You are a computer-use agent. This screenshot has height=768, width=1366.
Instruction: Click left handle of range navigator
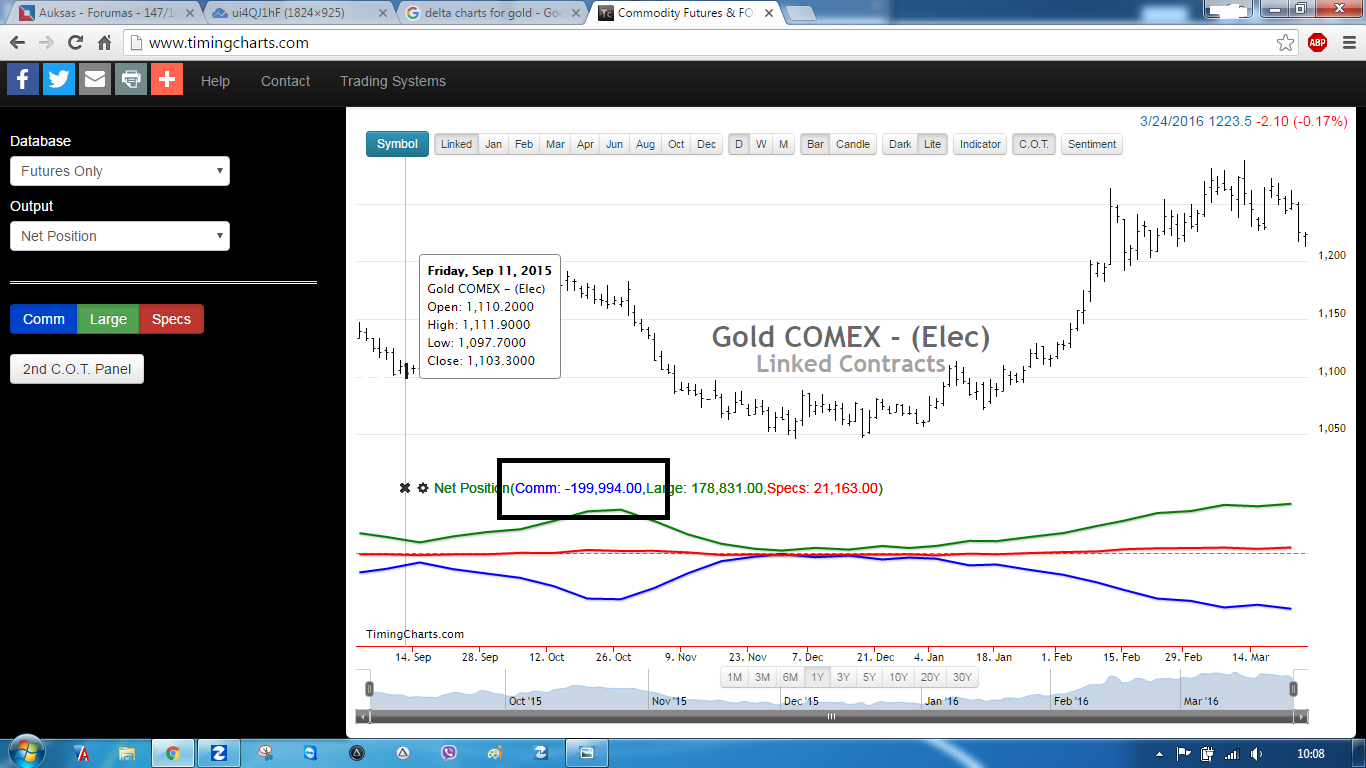tap(369, 688)
